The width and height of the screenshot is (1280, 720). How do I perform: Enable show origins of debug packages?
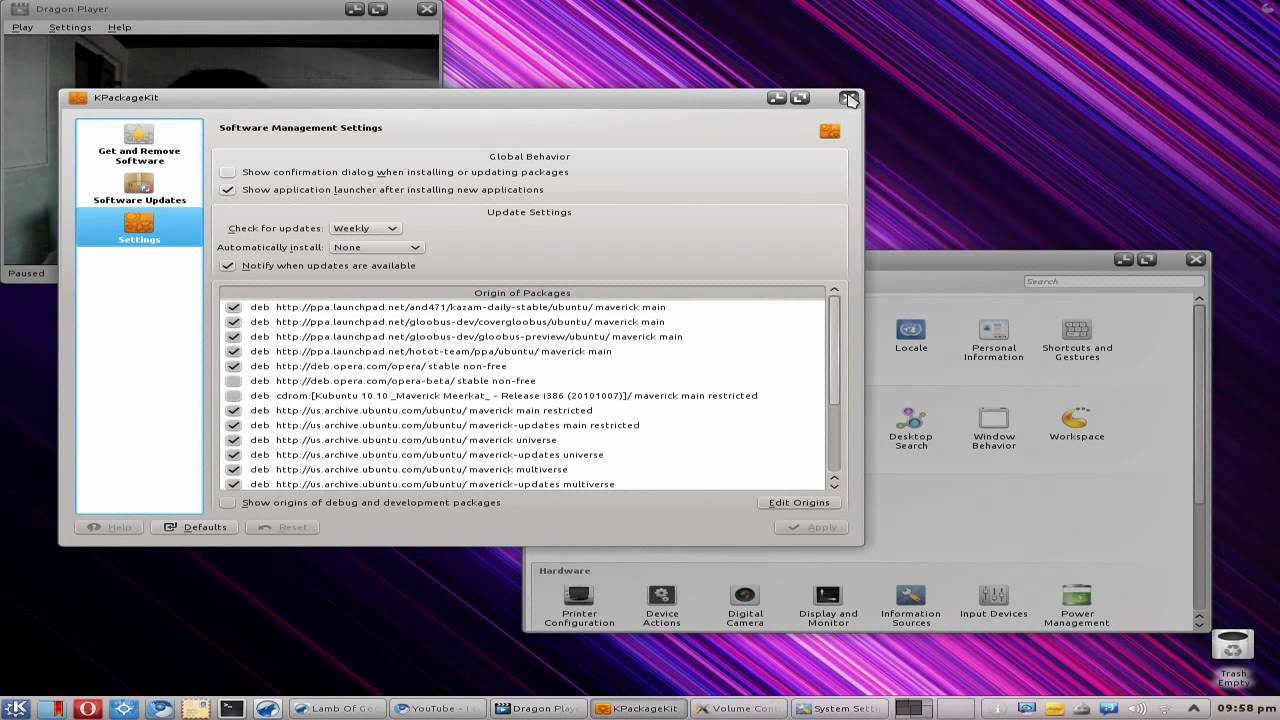coord(228,503)
